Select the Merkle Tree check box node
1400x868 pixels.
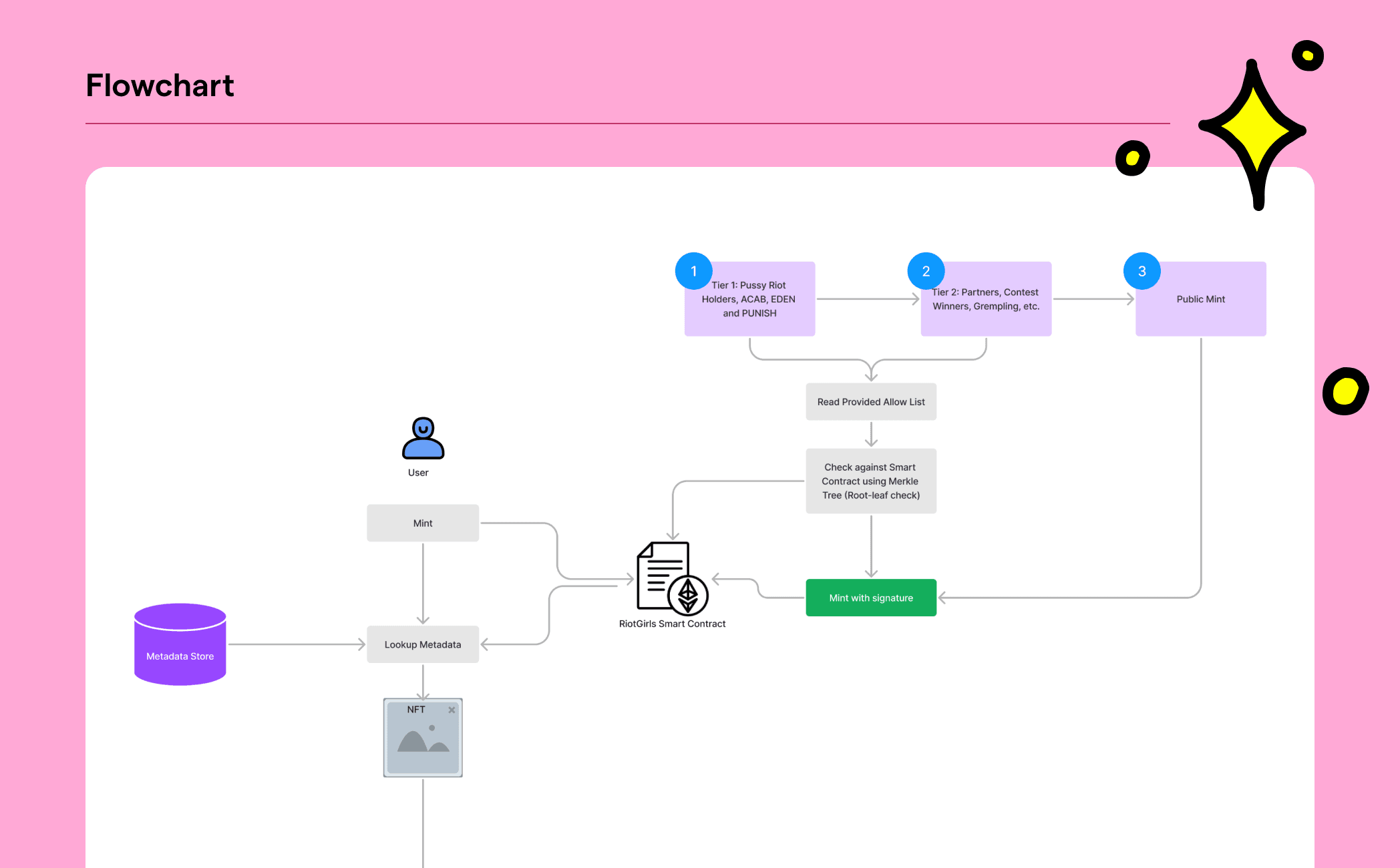tap(871, 481)
